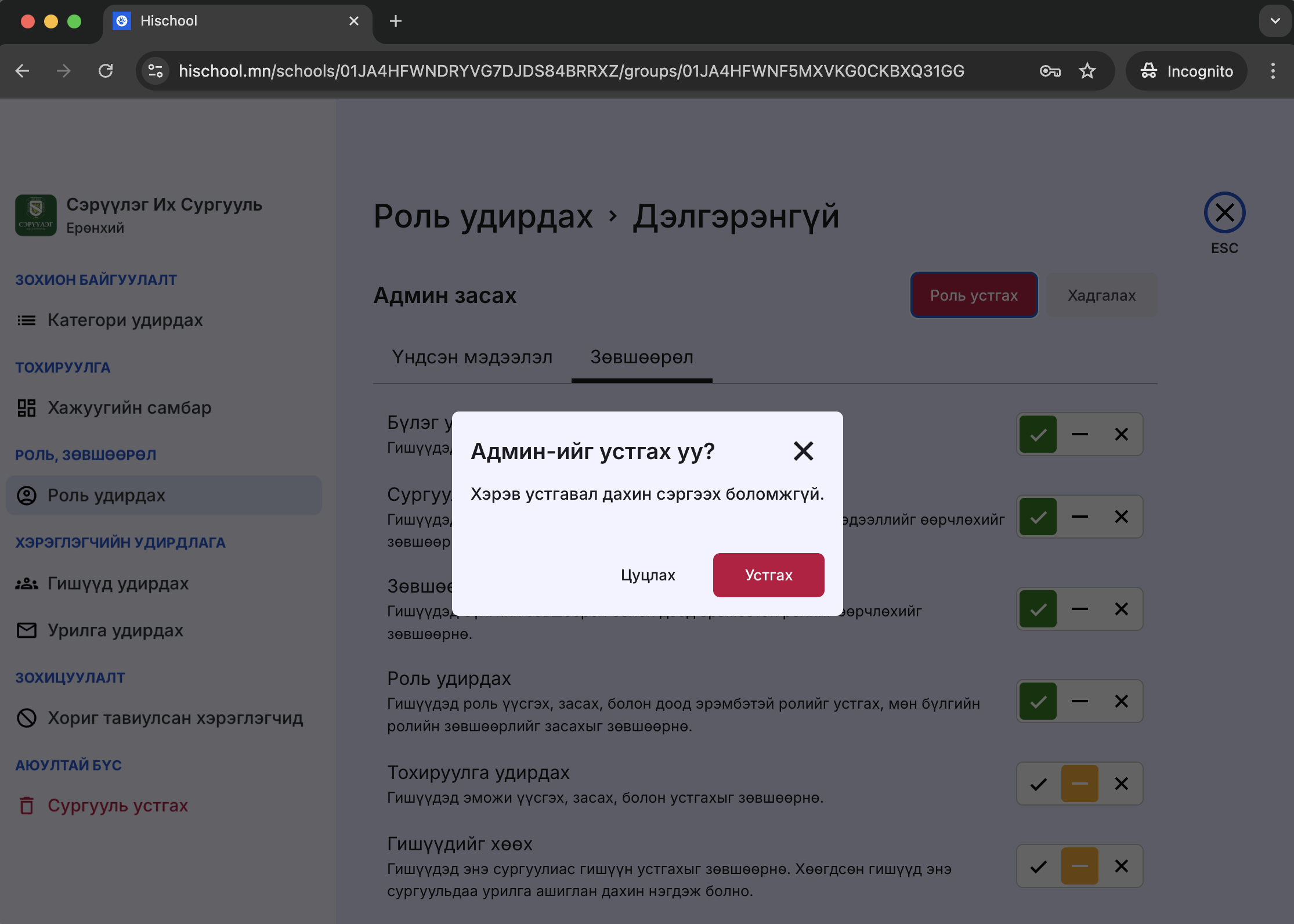
Task: Open Урилга удирдах envelope item
Action: 115,630
